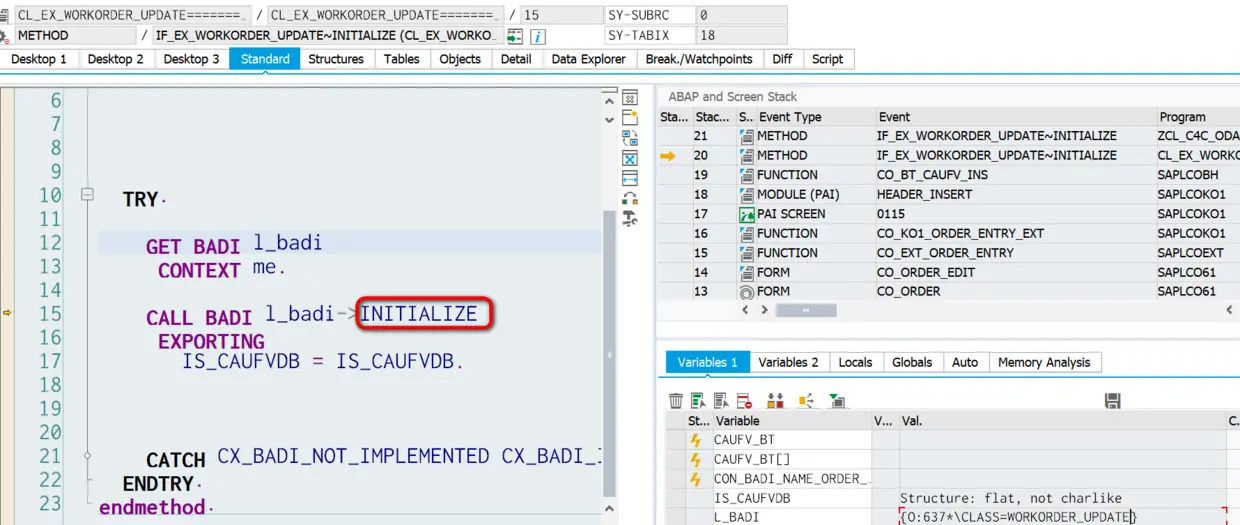Click the INITIALIZE method call in the code
The height and width of the screenshot is (525, 1240).
click(x=420, y=314)
